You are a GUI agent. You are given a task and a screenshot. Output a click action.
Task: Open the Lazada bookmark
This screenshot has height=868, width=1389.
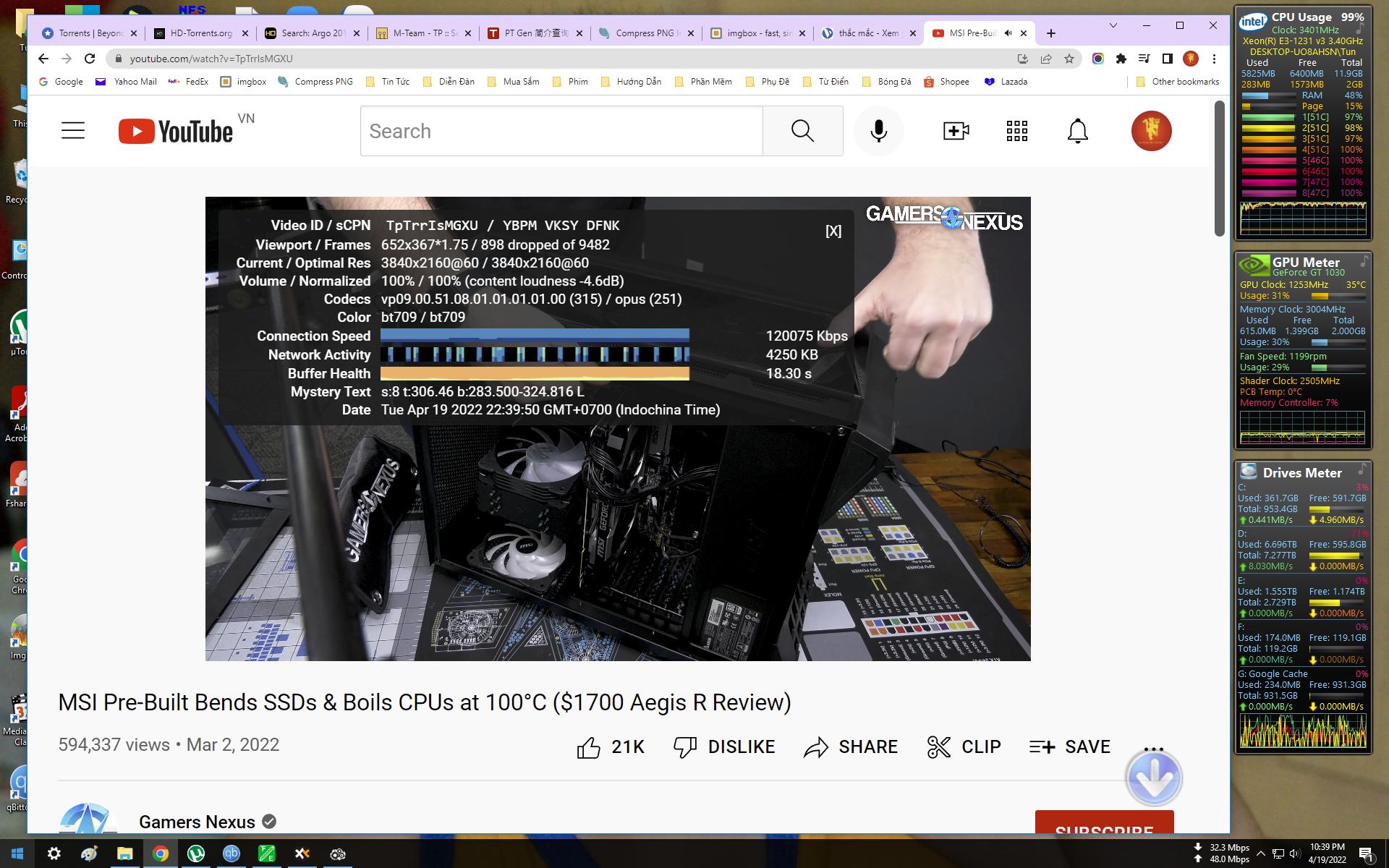tap(1006, 82)
